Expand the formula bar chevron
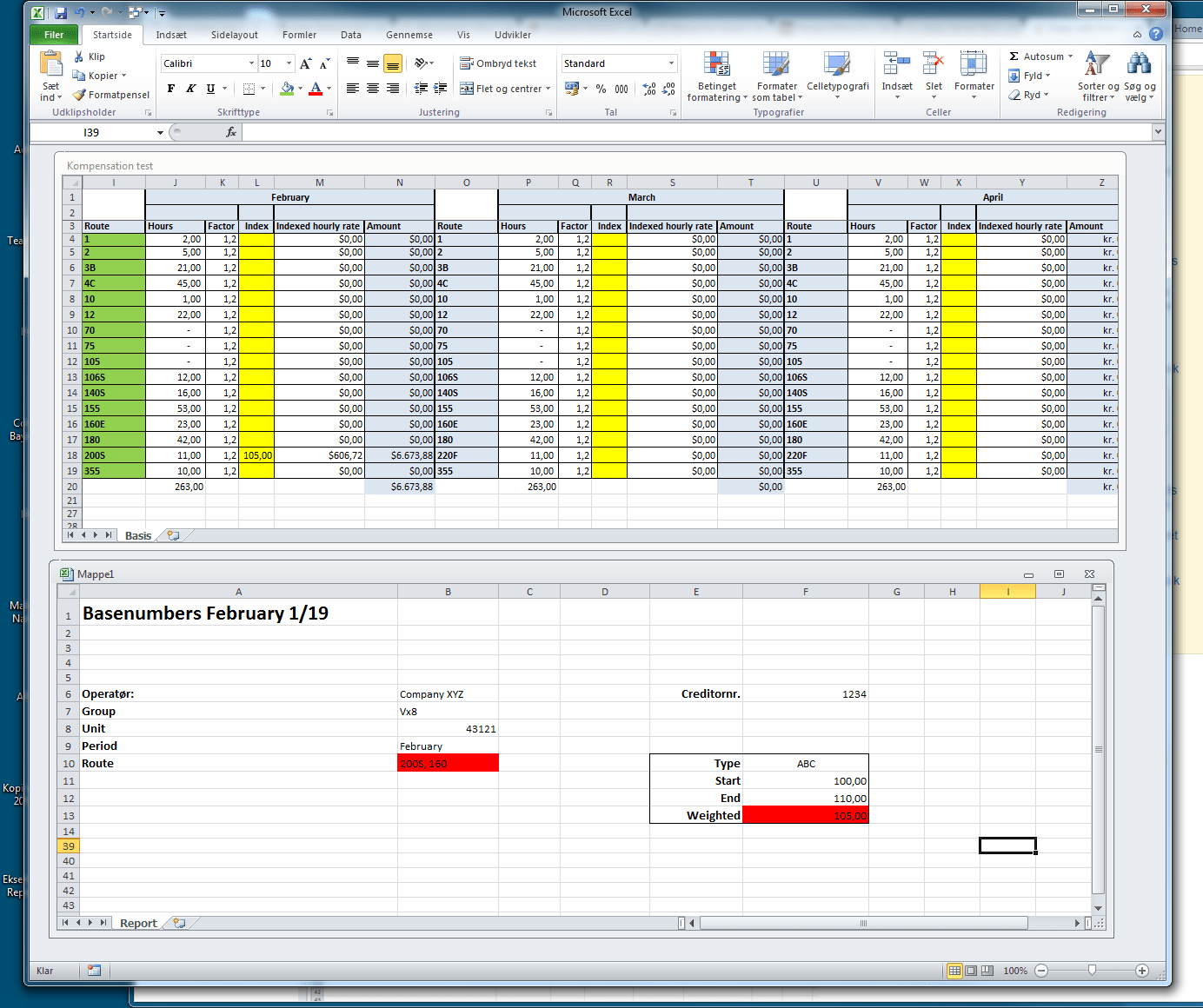The width and height of the screenshot is (1203, 1008). tap(1158, 132)
